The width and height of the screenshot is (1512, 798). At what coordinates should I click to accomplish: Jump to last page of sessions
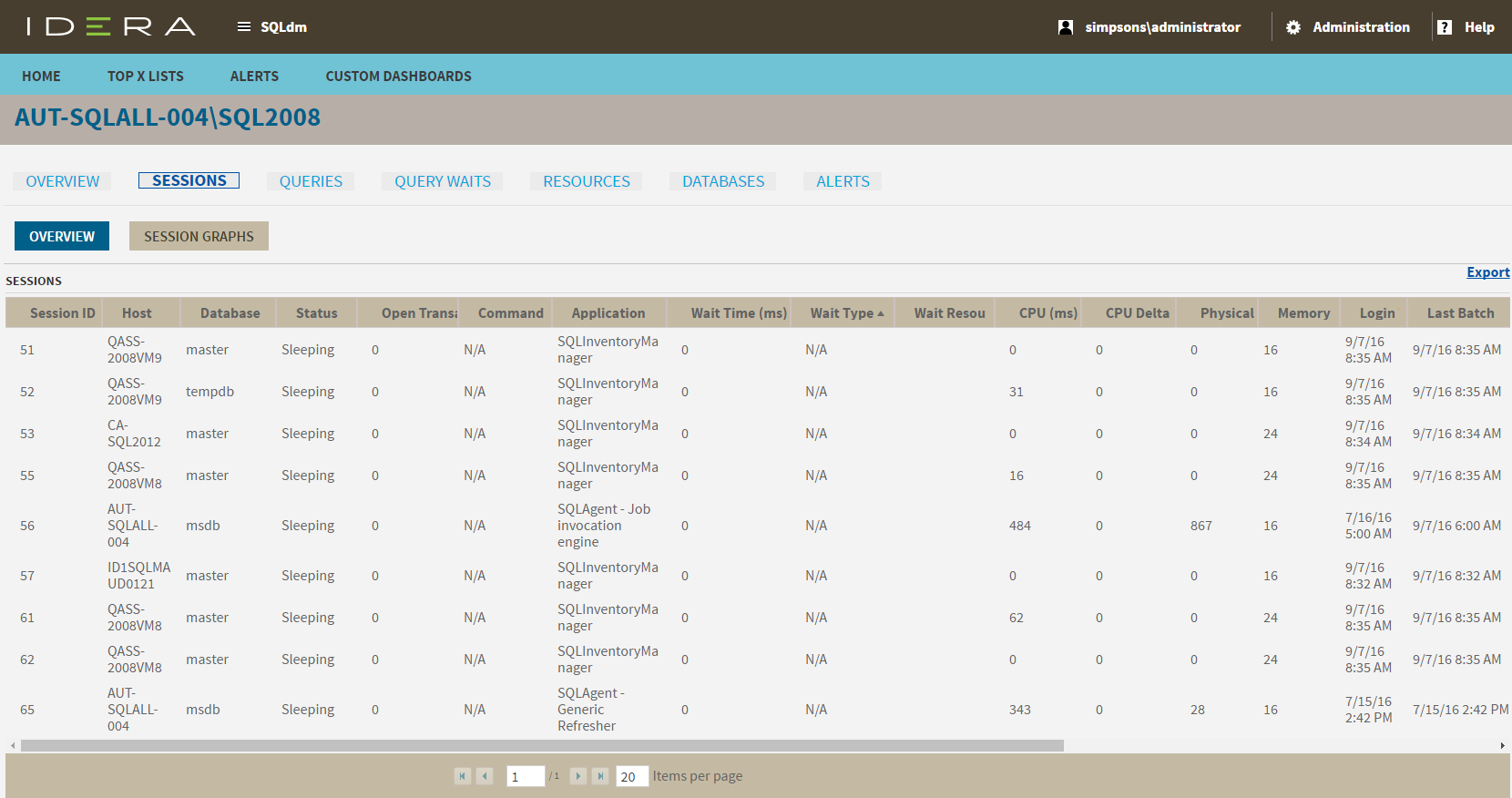600,776
